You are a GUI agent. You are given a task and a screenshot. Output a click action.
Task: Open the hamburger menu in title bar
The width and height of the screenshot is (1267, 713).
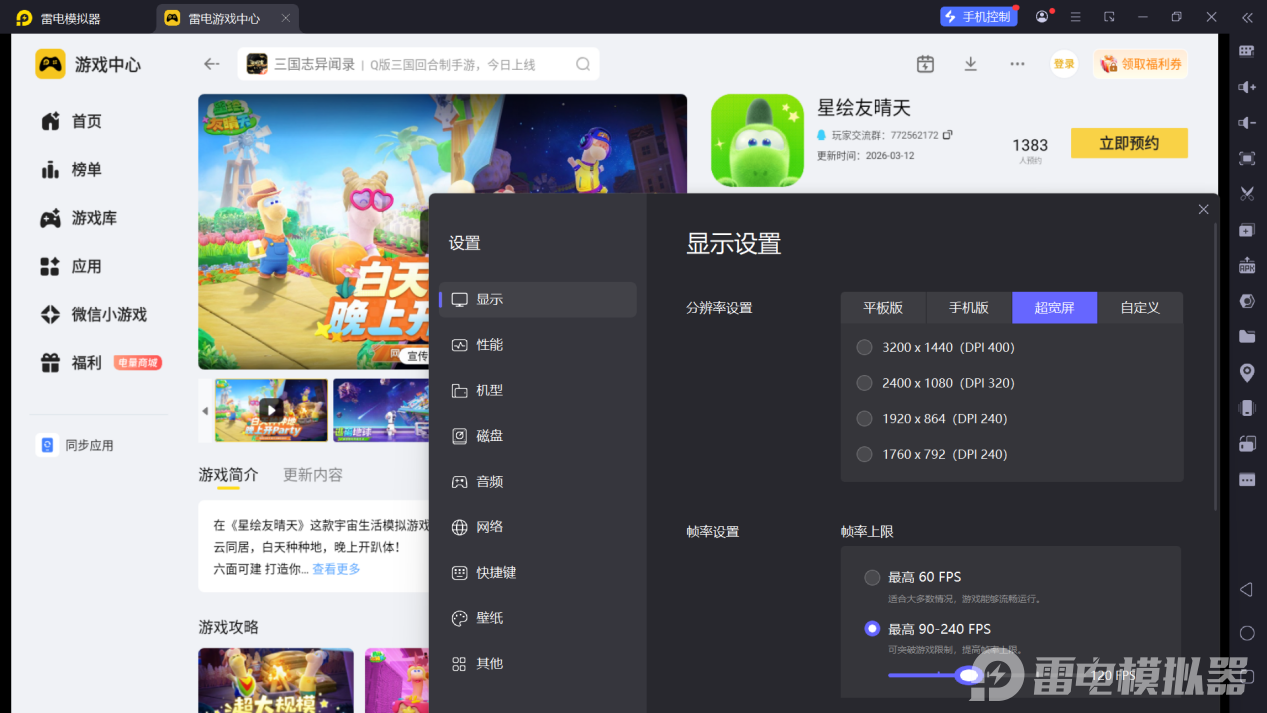[x=1076, y=17]
